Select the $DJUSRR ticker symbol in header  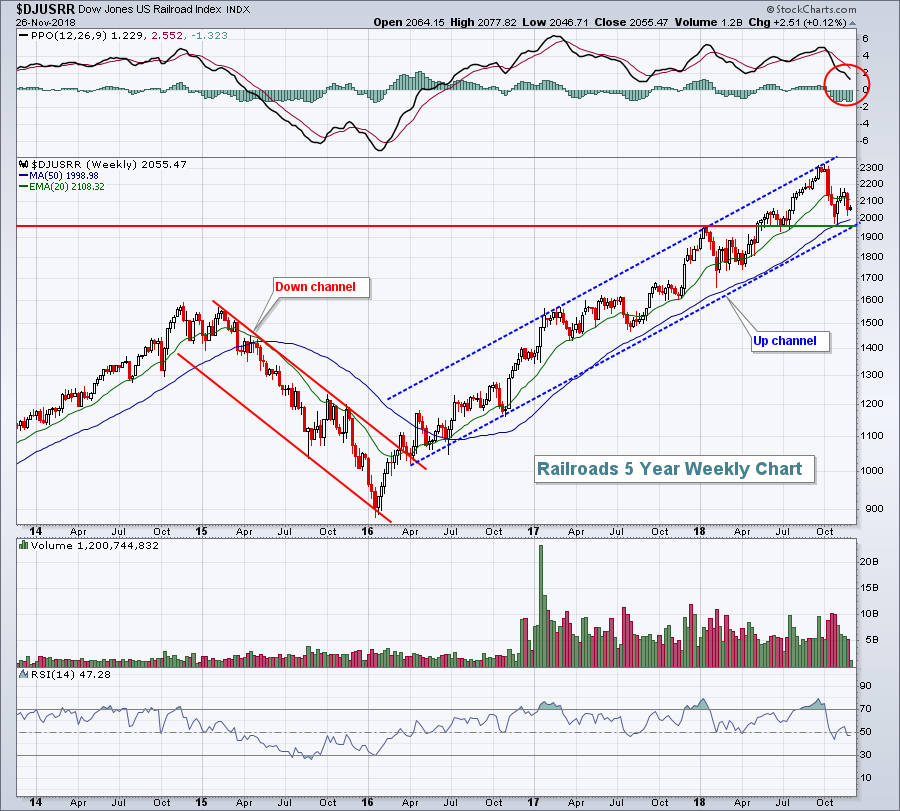[x=45, y=9]
